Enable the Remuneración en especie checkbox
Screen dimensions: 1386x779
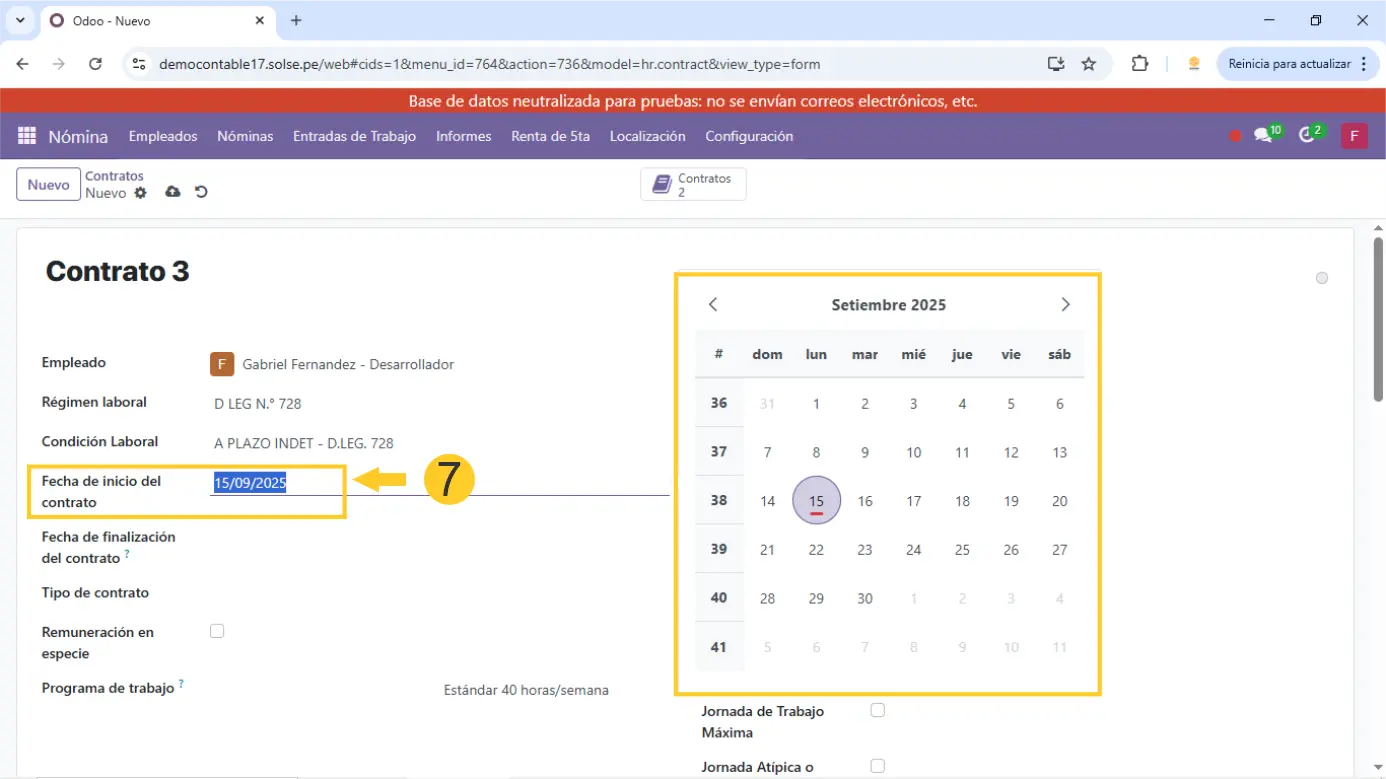point(217,631)
